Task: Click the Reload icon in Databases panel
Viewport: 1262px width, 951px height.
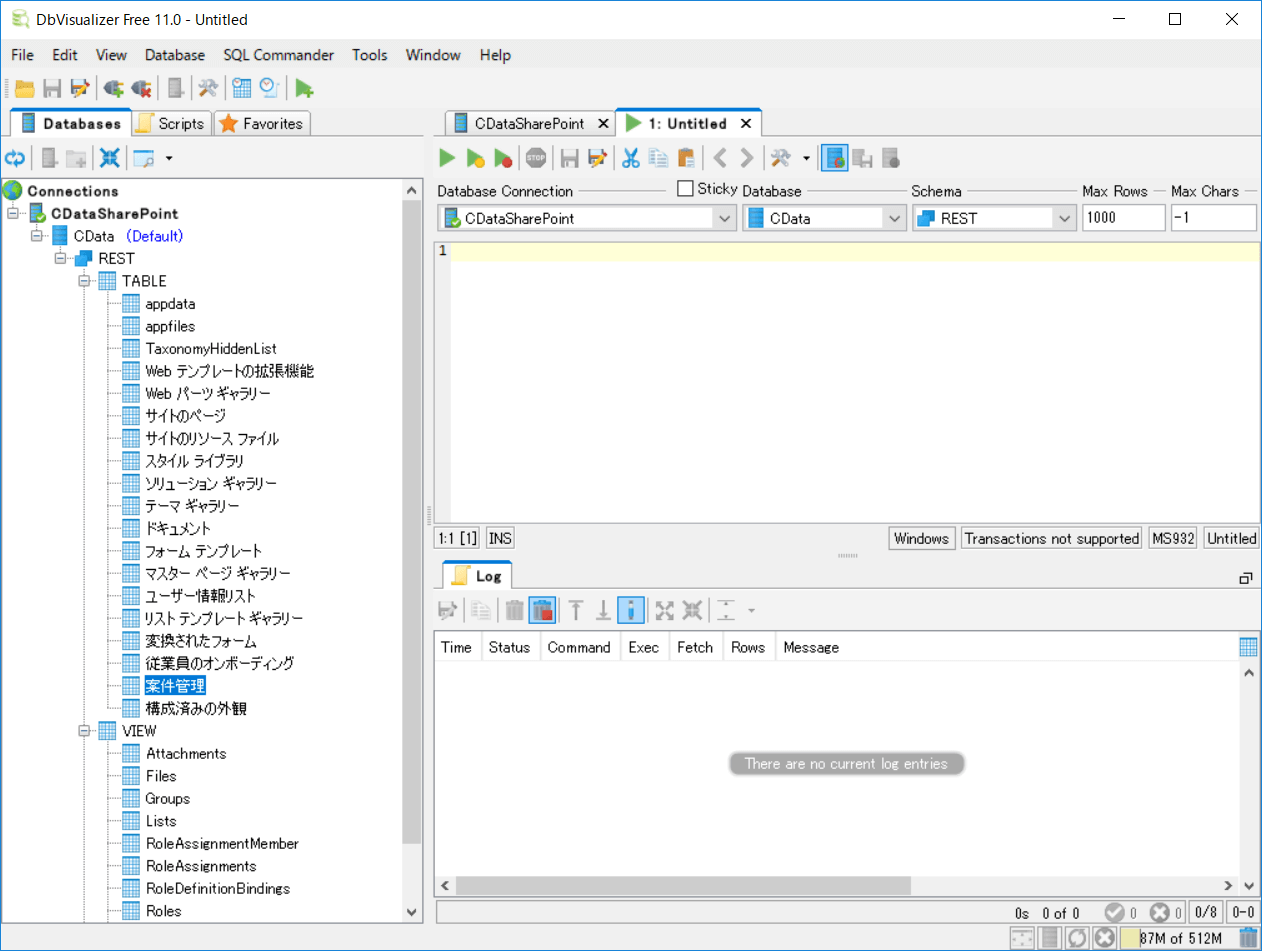Action: pos(15,158)
